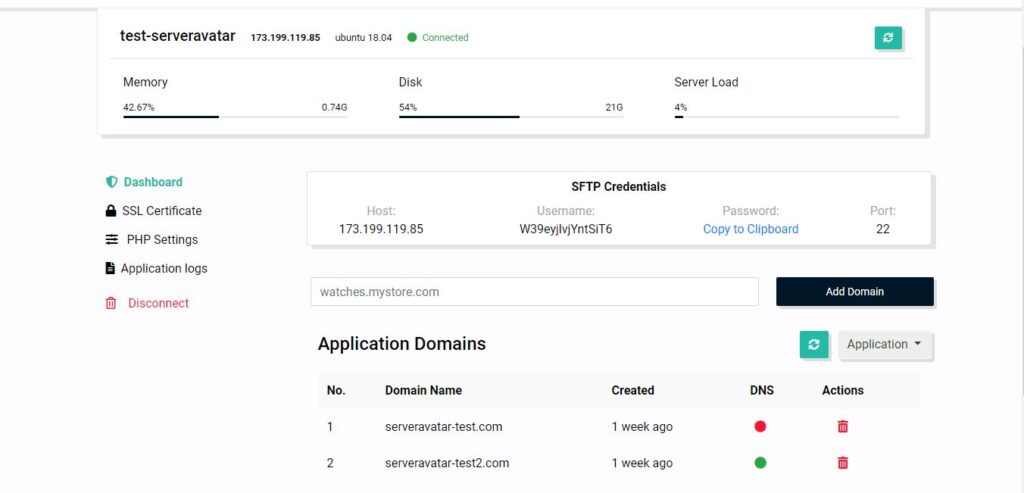Image resolution: width=1024 pixels, height=493 pixels.
Task: Select the SFTP port value 22
Action: [x=882, y=229]
